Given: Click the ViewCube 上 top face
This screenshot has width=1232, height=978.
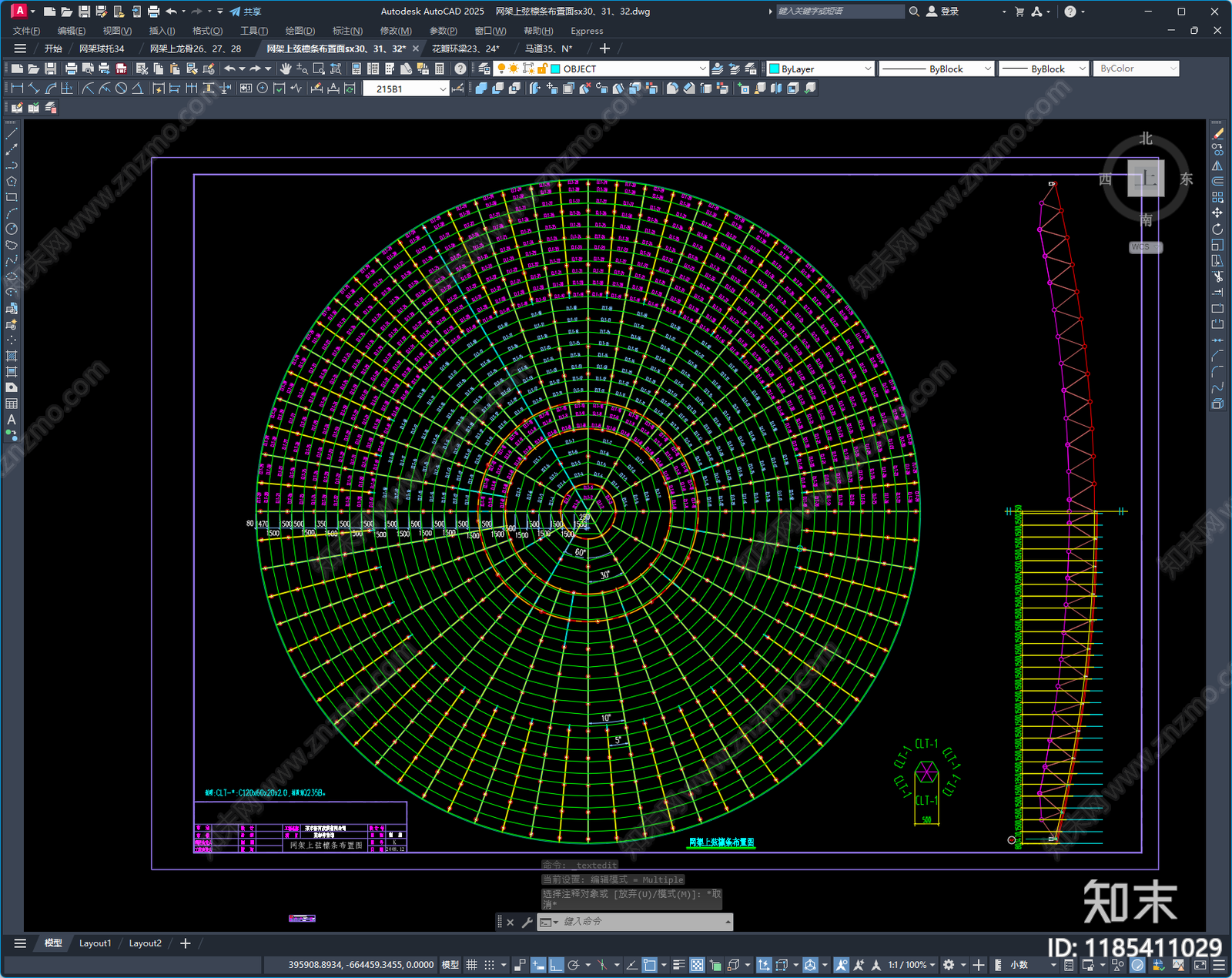Looking at the screenshot, I should [x=1146, y=179].
